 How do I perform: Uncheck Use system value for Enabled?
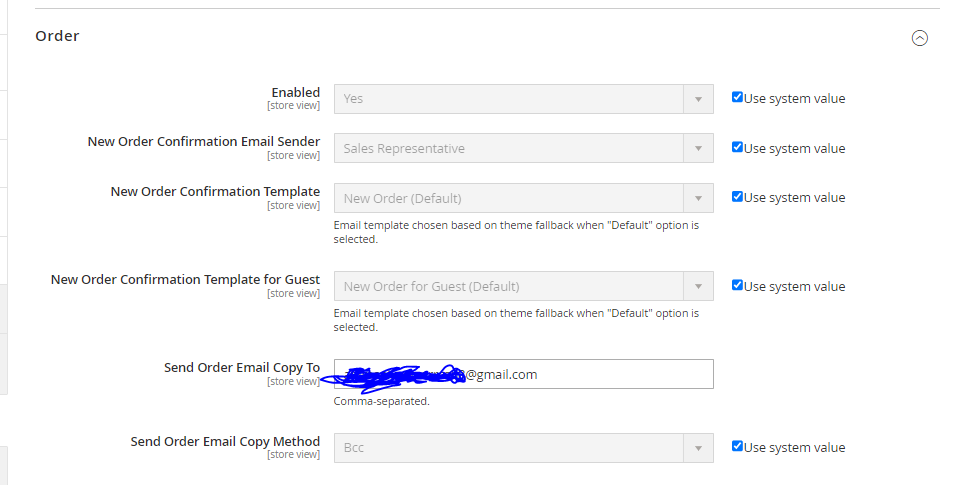737,98
